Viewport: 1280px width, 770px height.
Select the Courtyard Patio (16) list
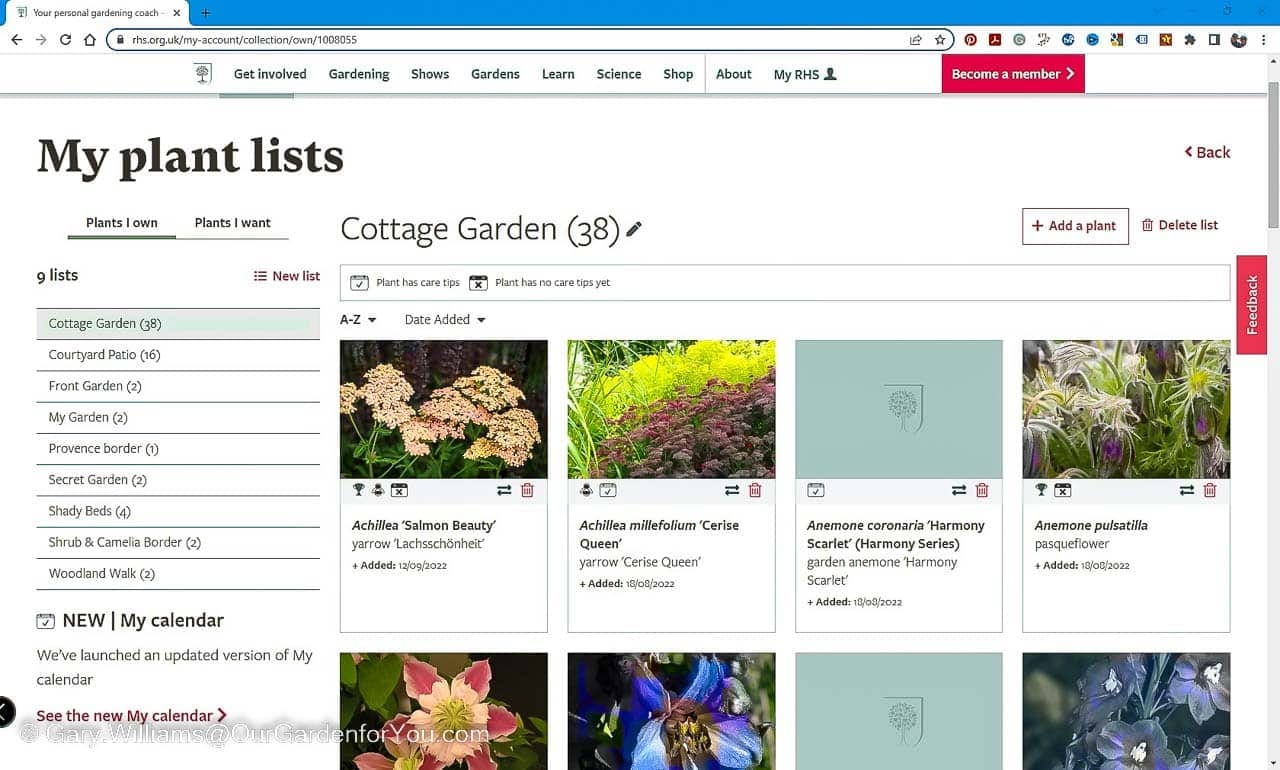pos(178,355)
